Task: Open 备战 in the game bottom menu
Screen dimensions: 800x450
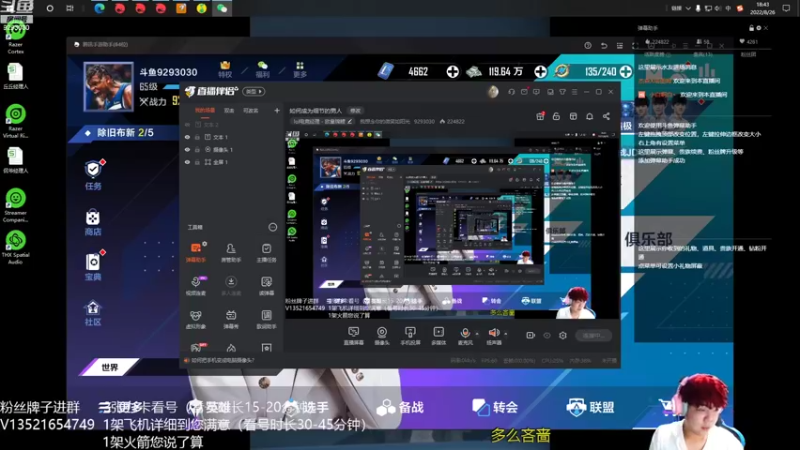Action: point(401,407)
